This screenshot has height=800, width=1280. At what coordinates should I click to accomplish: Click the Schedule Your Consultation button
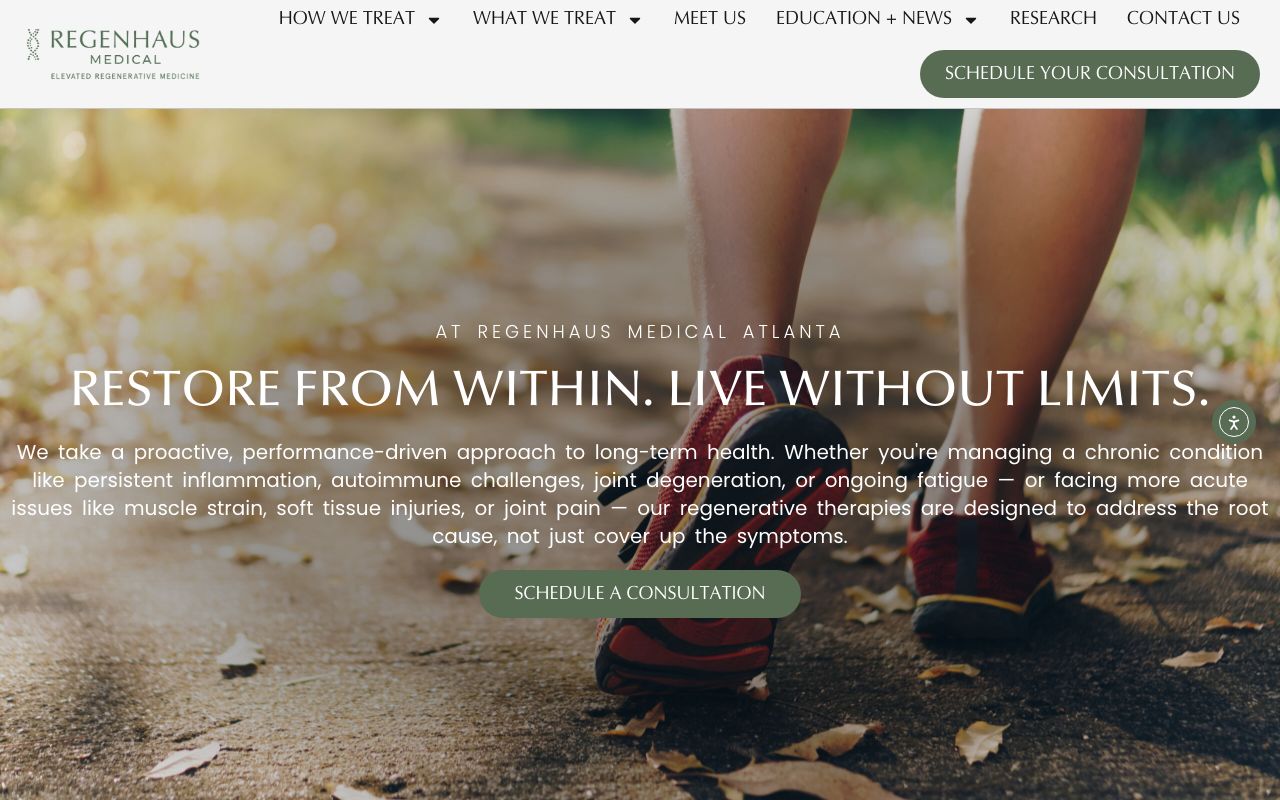[1090, 73]
